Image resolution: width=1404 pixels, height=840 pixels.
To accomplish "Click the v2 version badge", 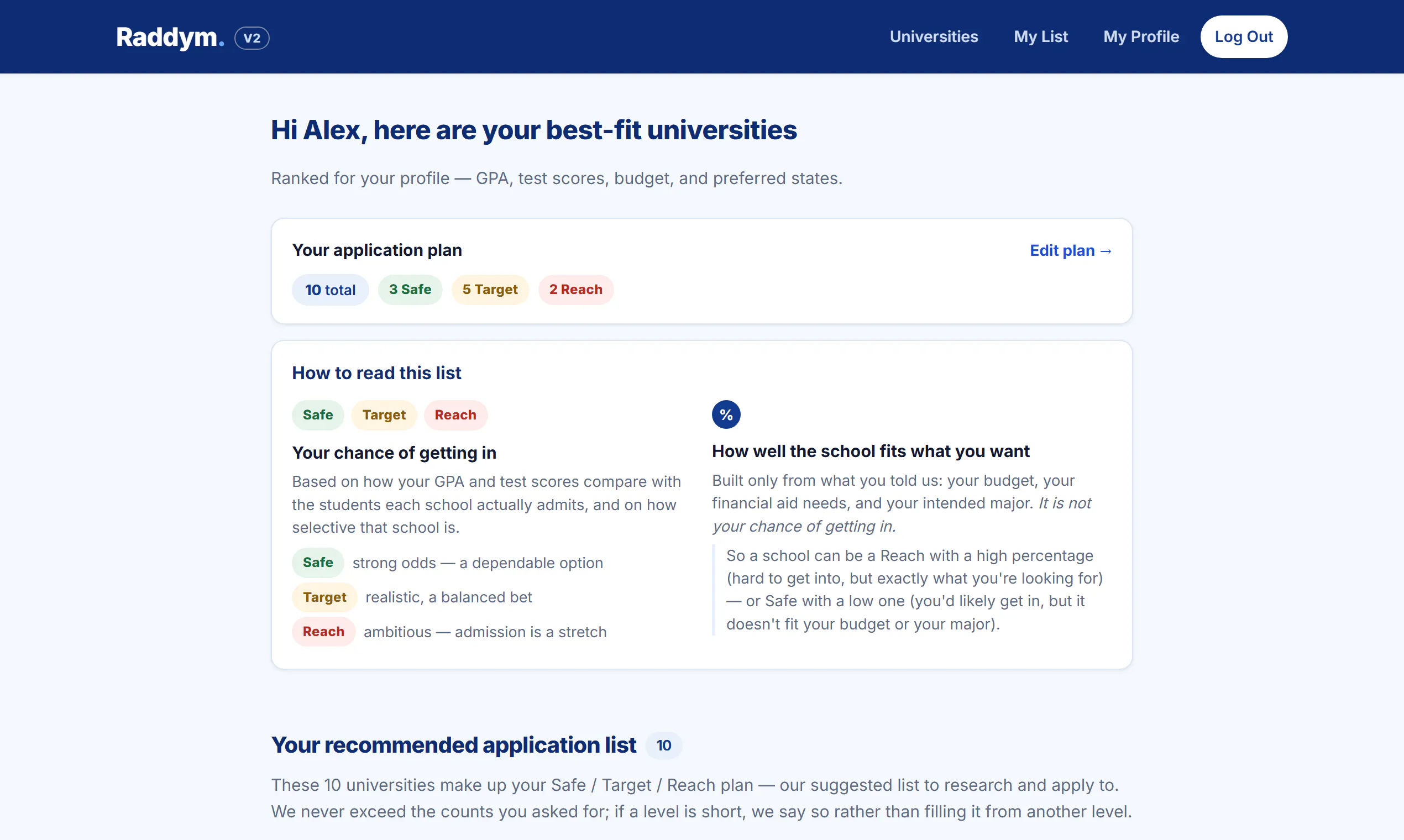I will [x=252, y=38].
